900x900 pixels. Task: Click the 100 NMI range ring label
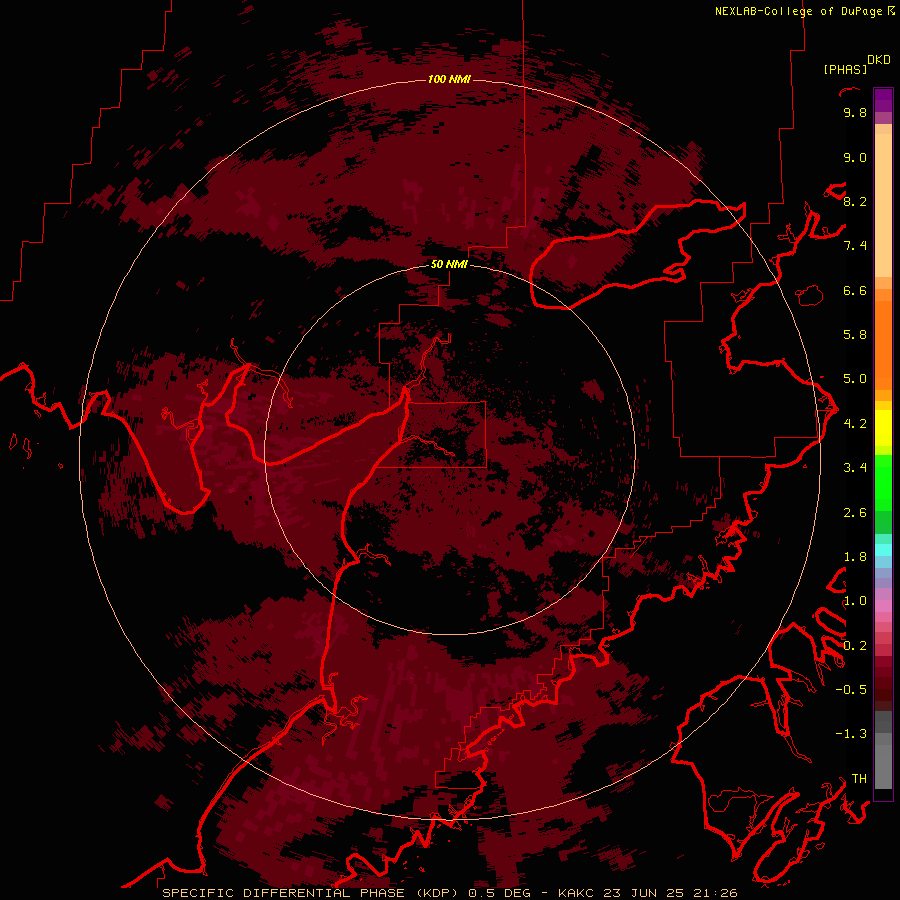coord(449,79)
